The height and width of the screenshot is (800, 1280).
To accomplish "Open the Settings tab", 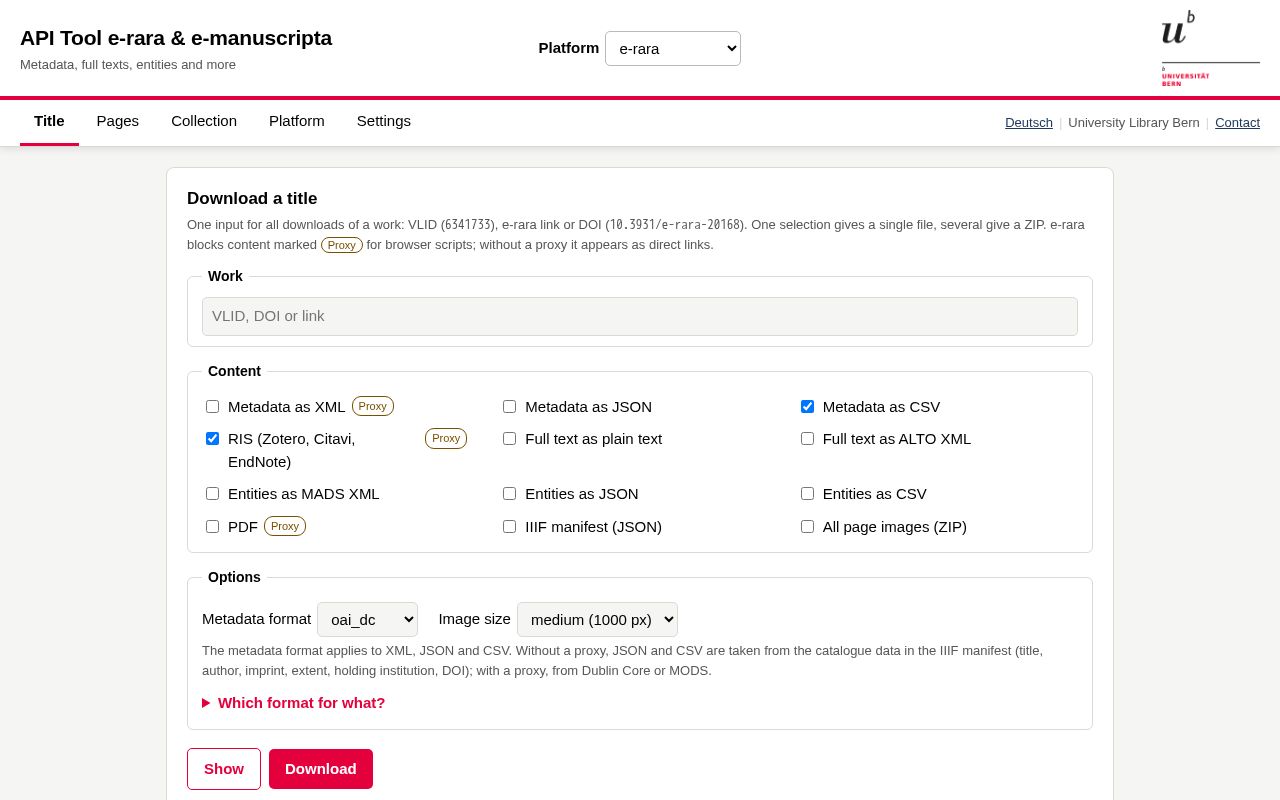I will point(384,121).
